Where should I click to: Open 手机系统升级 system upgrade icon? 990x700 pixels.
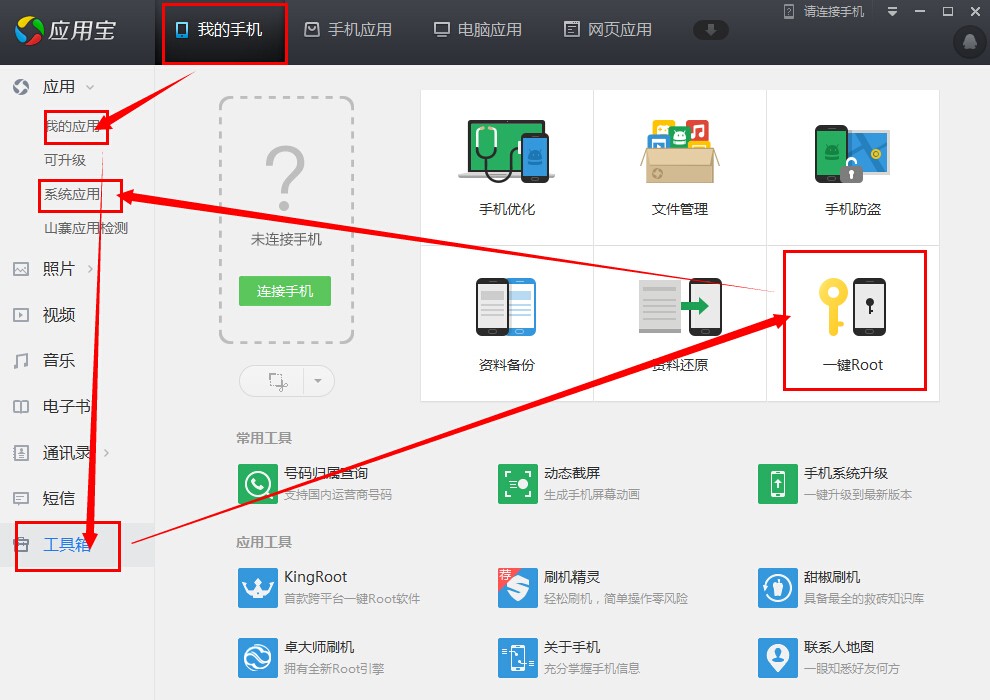click(x=778, y=484)
